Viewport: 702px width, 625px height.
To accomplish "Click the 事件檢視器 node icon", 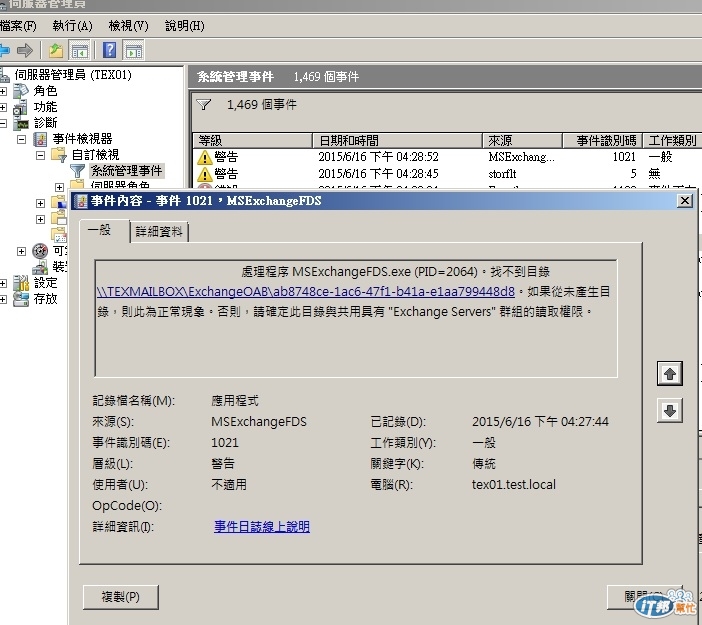I will (x=40, y=139).
